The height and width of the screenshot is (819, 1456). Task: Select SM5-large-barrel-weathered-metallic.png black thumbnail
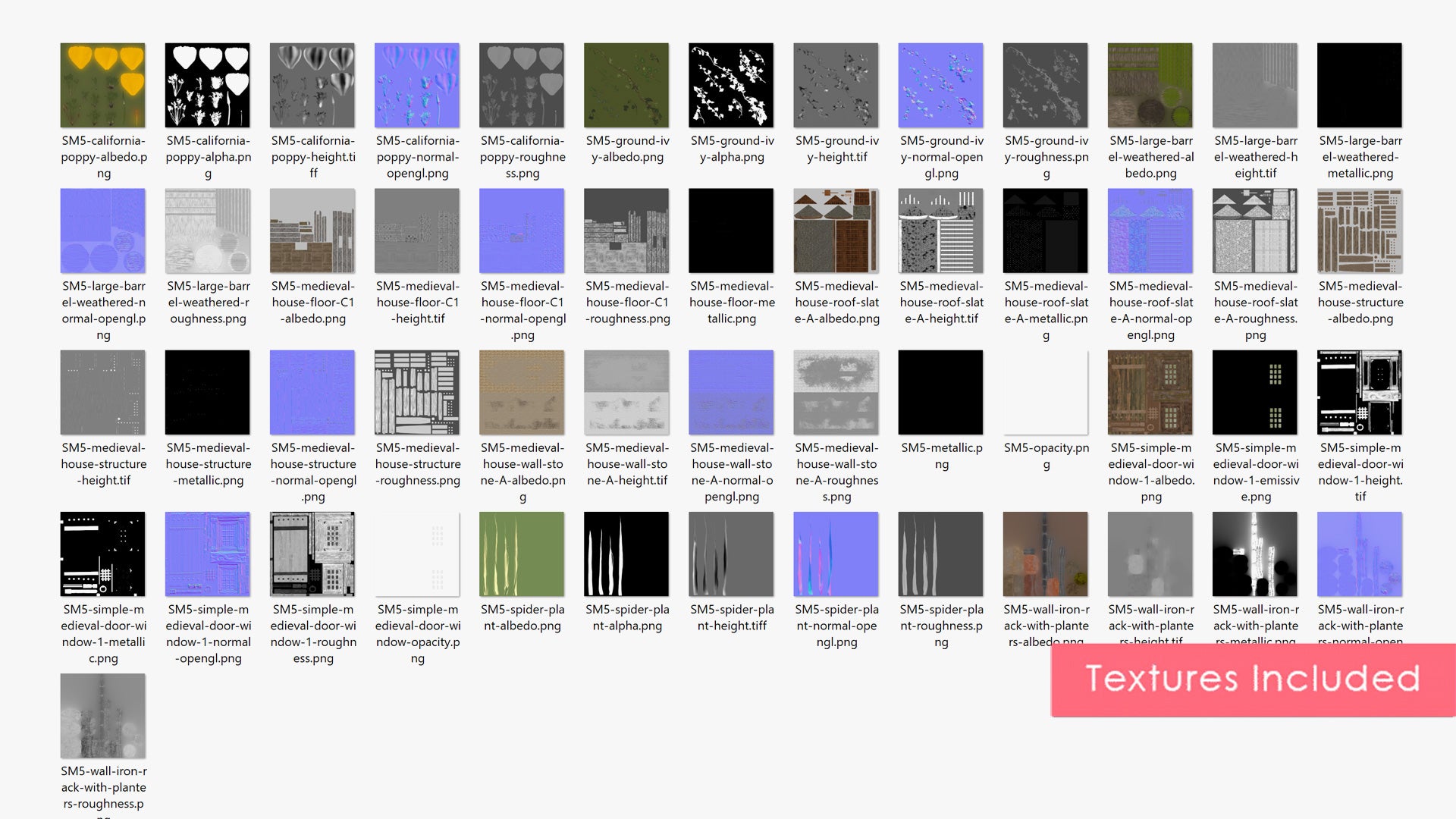1360,85
